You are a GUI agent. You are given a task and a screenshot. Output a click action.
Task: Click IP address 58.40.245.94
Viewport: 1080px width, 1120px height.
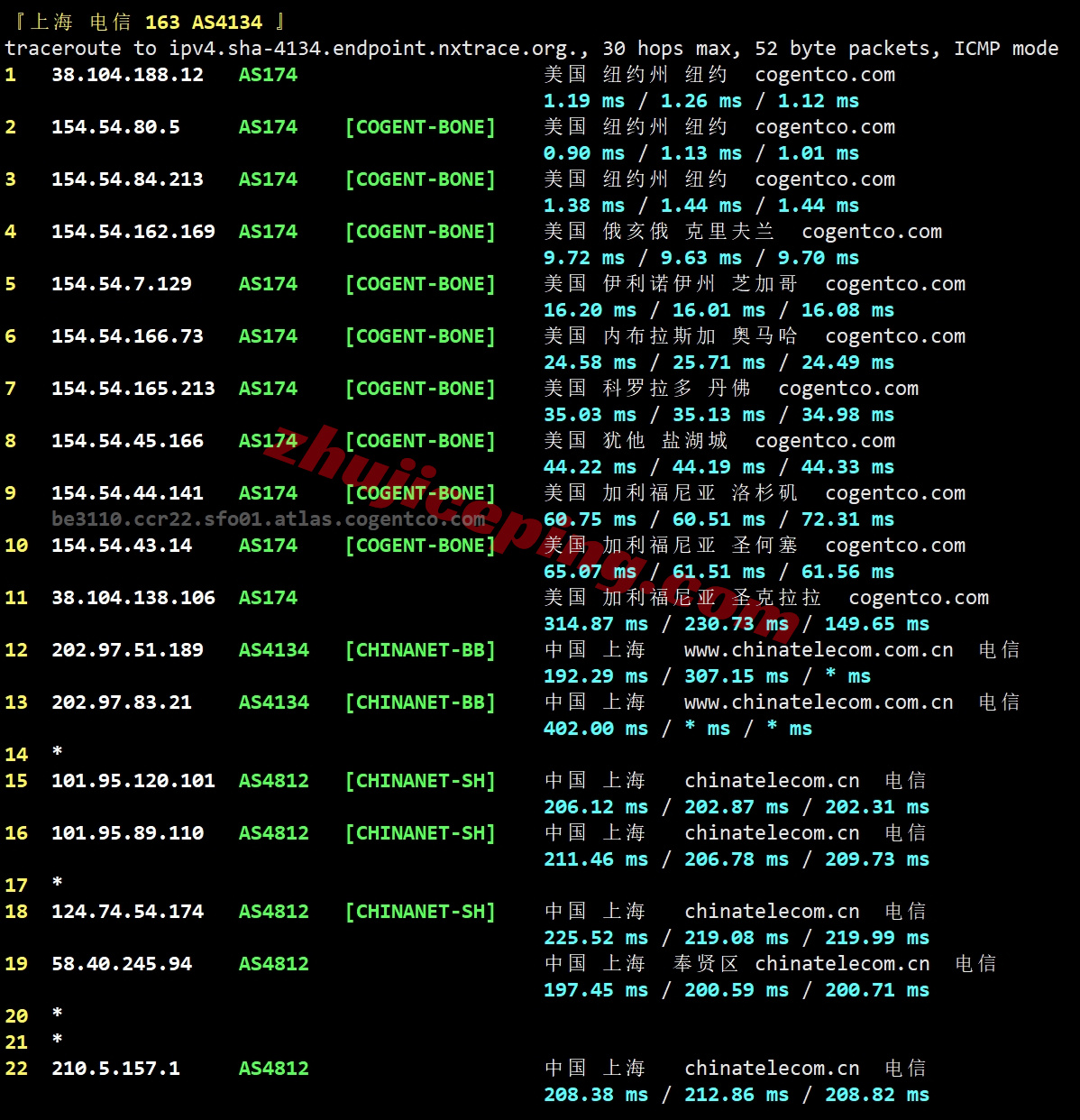tap(122, 964)
